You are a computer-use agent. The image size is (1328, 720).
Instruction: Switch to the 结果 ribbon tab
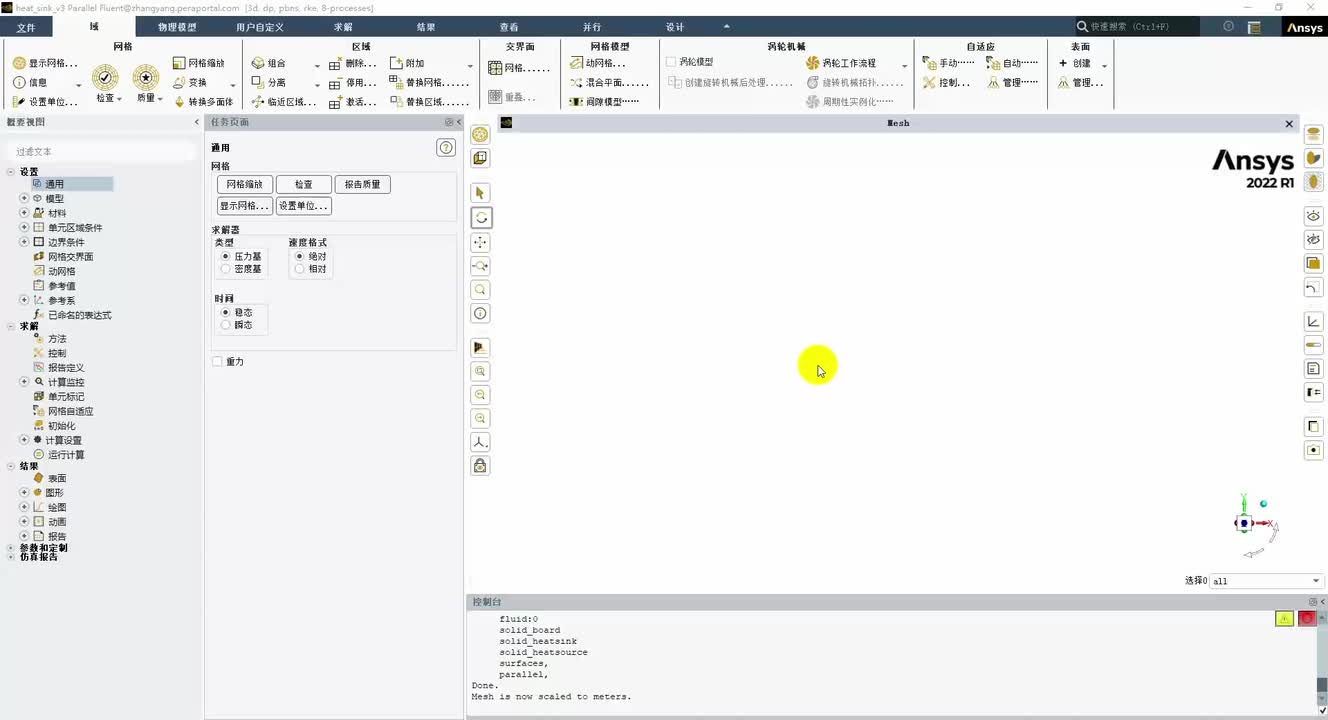tap(426, 27)
